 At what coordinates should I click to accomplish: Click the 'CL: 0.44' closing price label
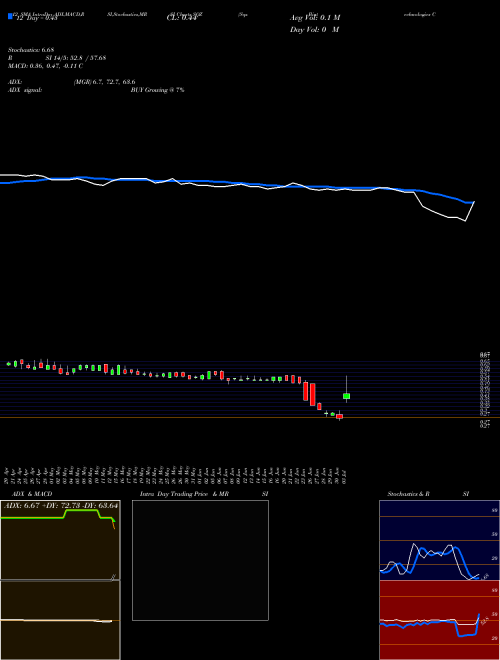pos(182,18)
